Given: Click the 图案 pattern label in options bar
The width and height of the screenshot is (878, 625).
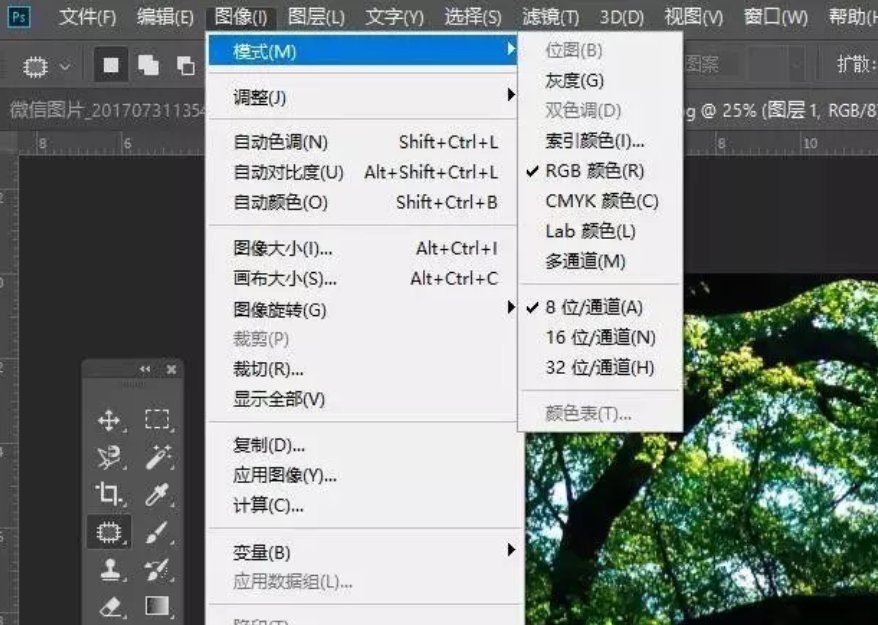Looking at the screenshot, I should click(x=703, y=62).
